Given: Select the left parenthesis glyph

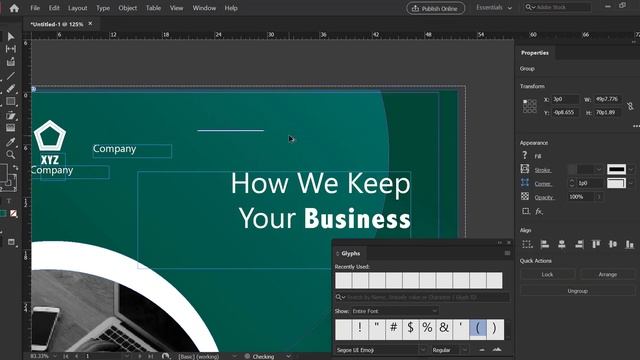Looking at the screenshot, I should (x=478, y=329).
